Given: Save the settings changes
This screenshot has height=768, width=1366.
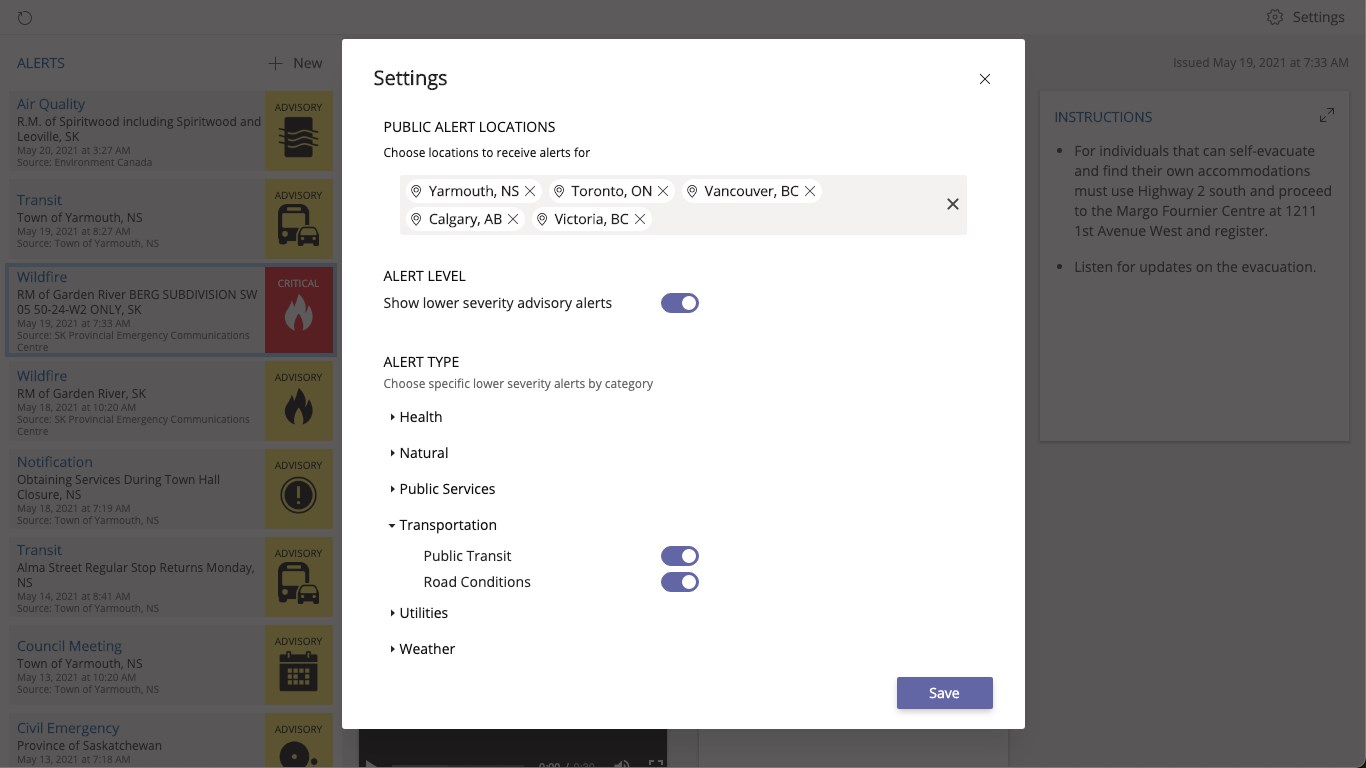Looking at the screenshot, I should pos(944,693).
